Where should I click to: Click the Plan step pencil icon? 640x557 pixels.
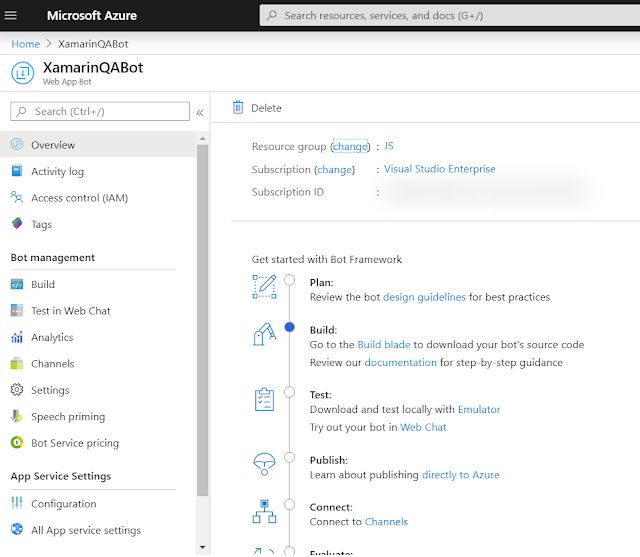(264, 287)
